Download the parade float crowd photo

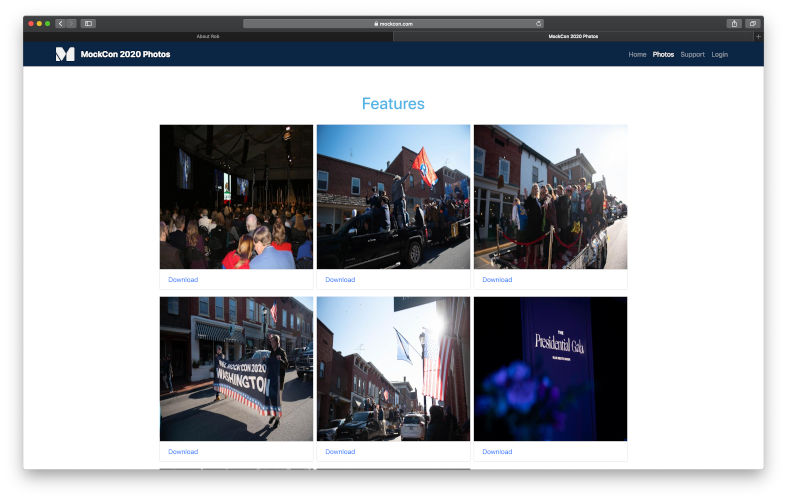click(x=497, y=280)
